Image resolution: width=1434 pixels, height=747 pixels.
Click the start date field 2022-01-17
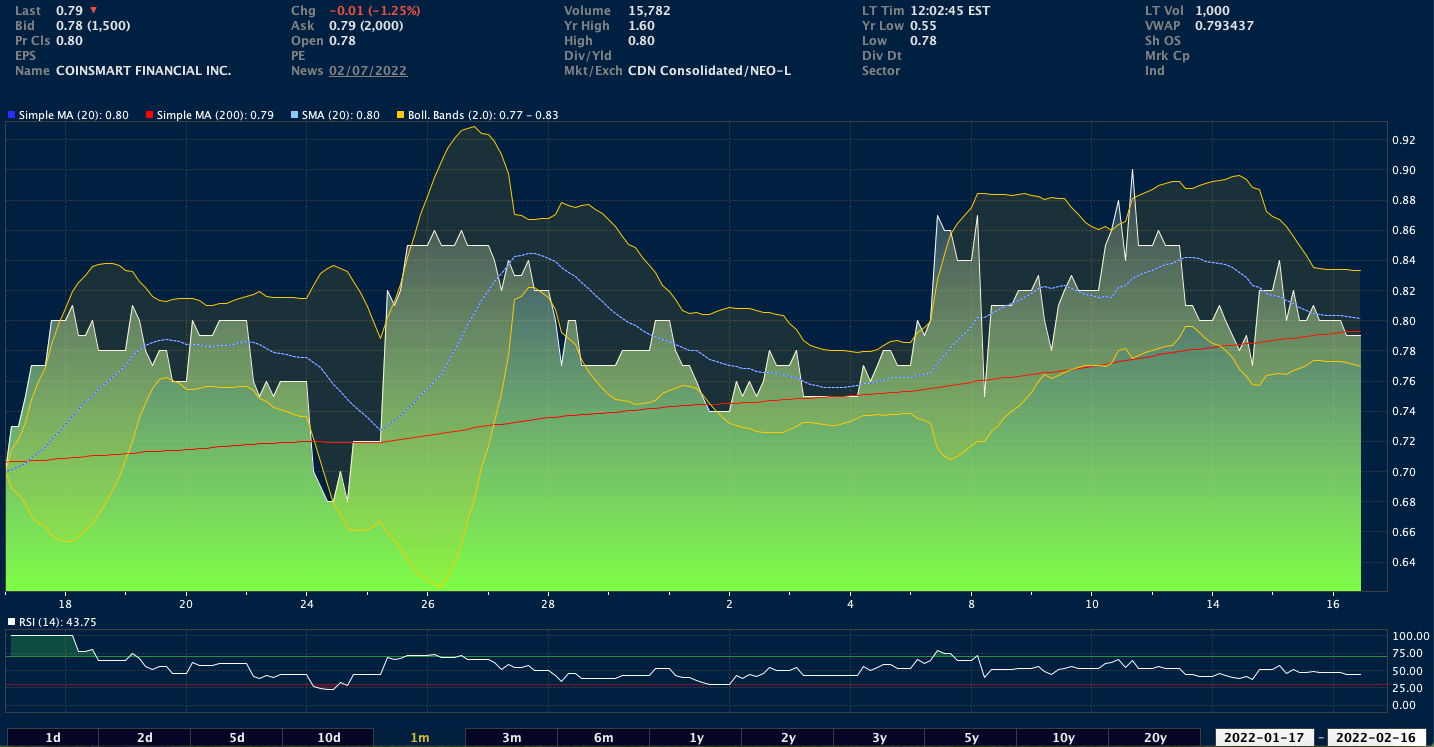point(1265,738)
